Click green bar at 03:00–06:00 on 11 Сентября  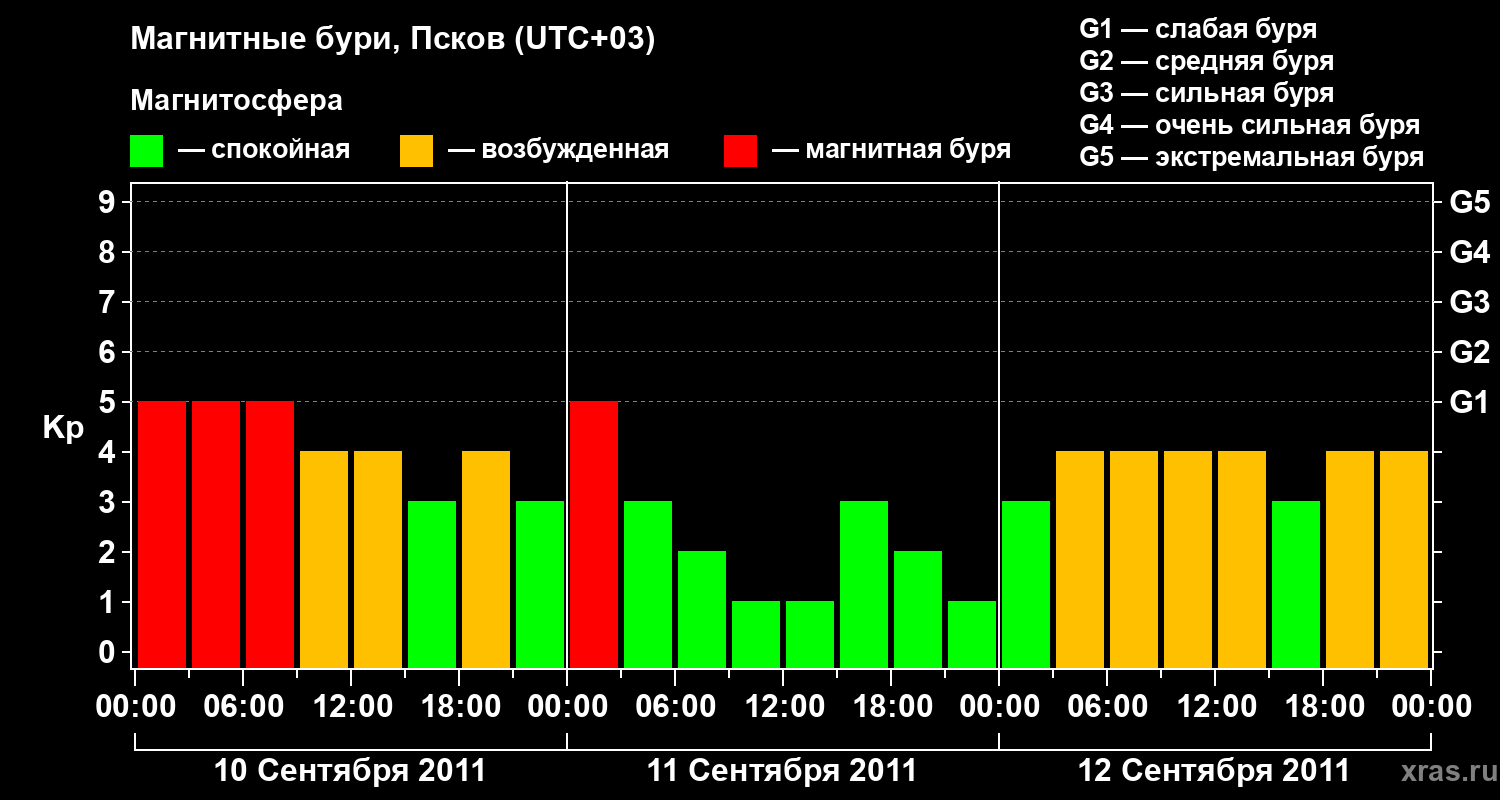[x=648, y=584]
